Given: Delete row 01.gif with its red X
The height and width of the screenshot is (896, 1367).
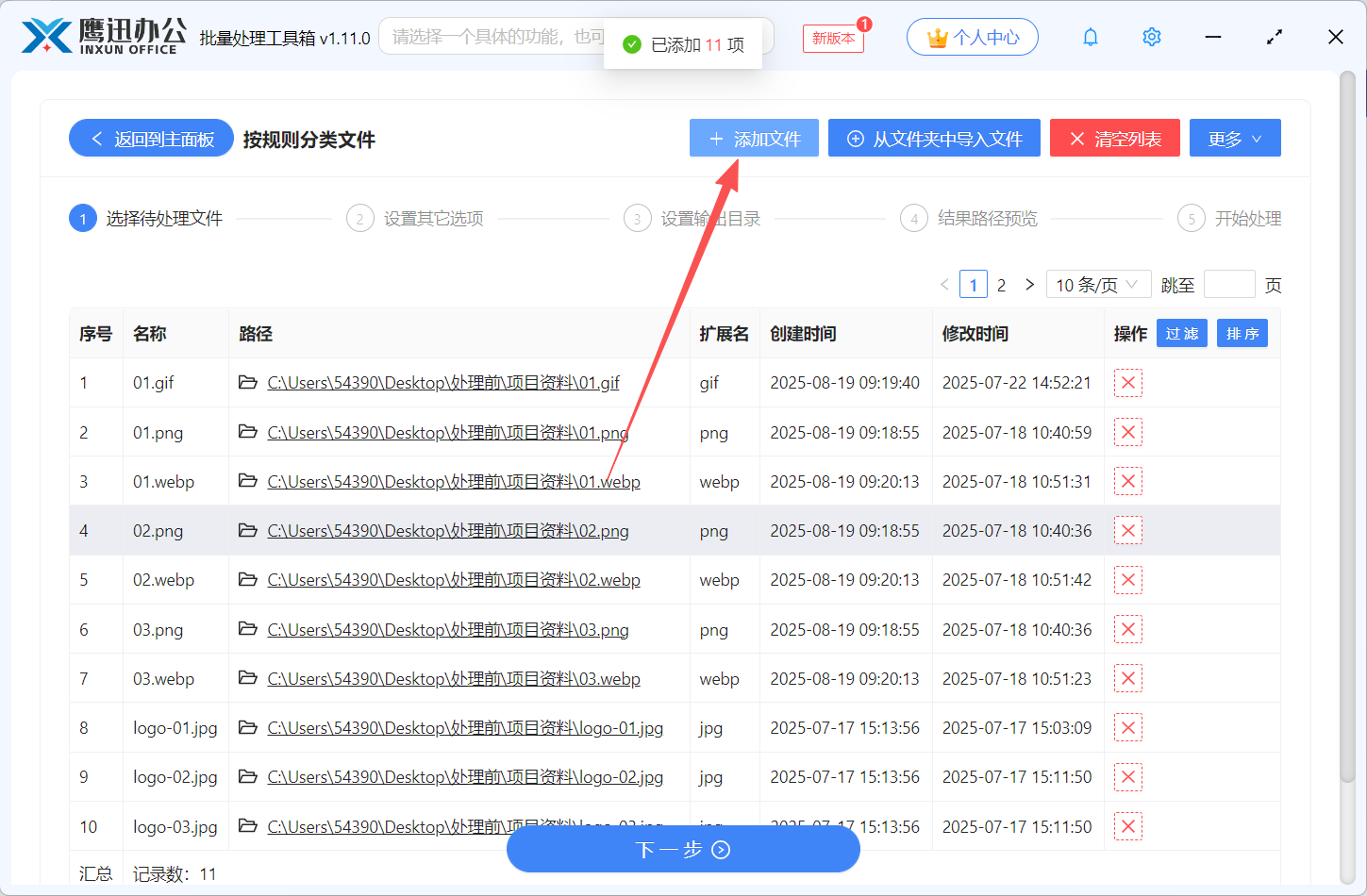Looking at the screenshot, I should pyautogui.click(x=1128, y=383).
